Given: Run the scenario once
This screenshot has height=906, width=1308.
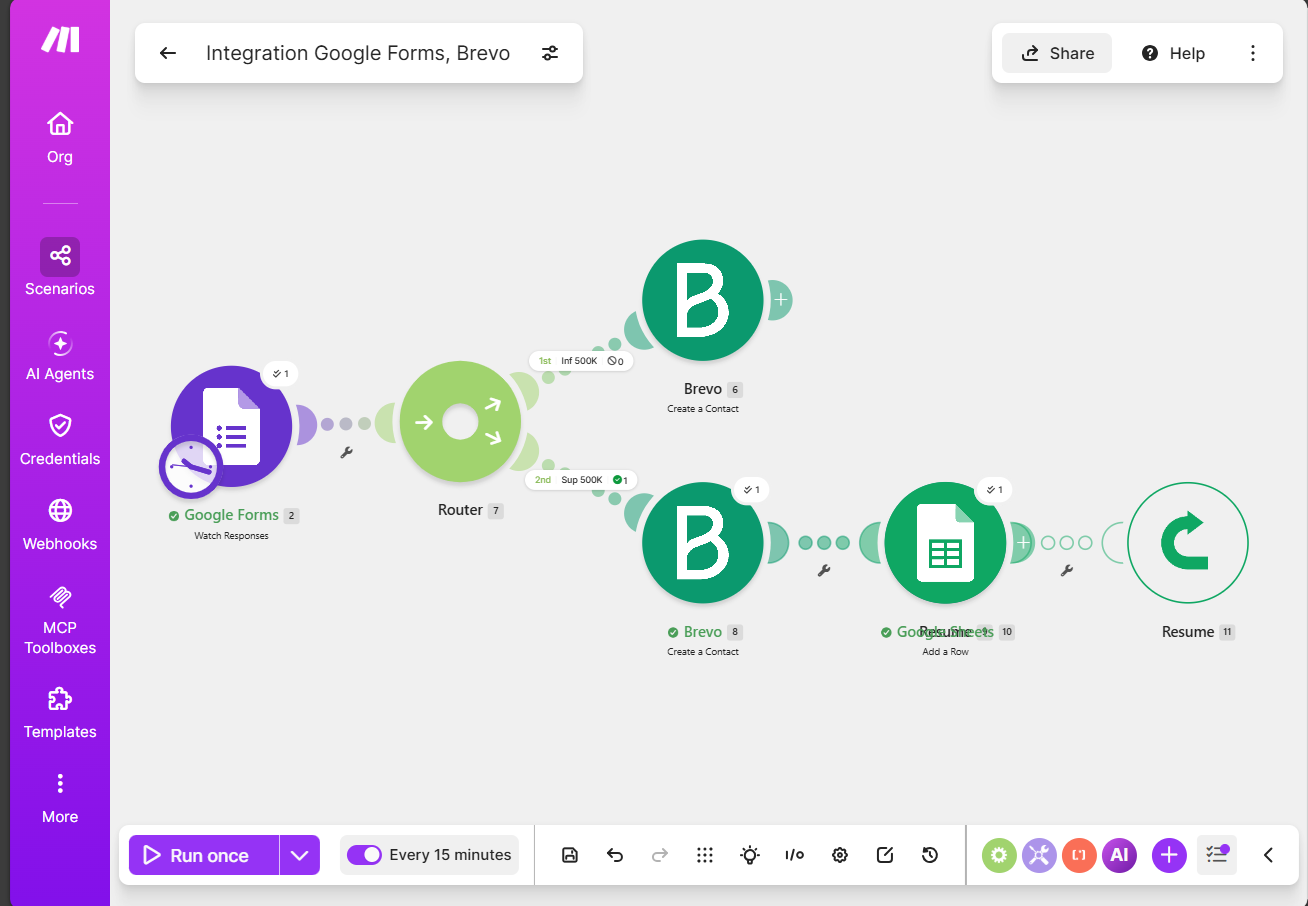Looking at the screenshot, I should (x=204, y=855).
